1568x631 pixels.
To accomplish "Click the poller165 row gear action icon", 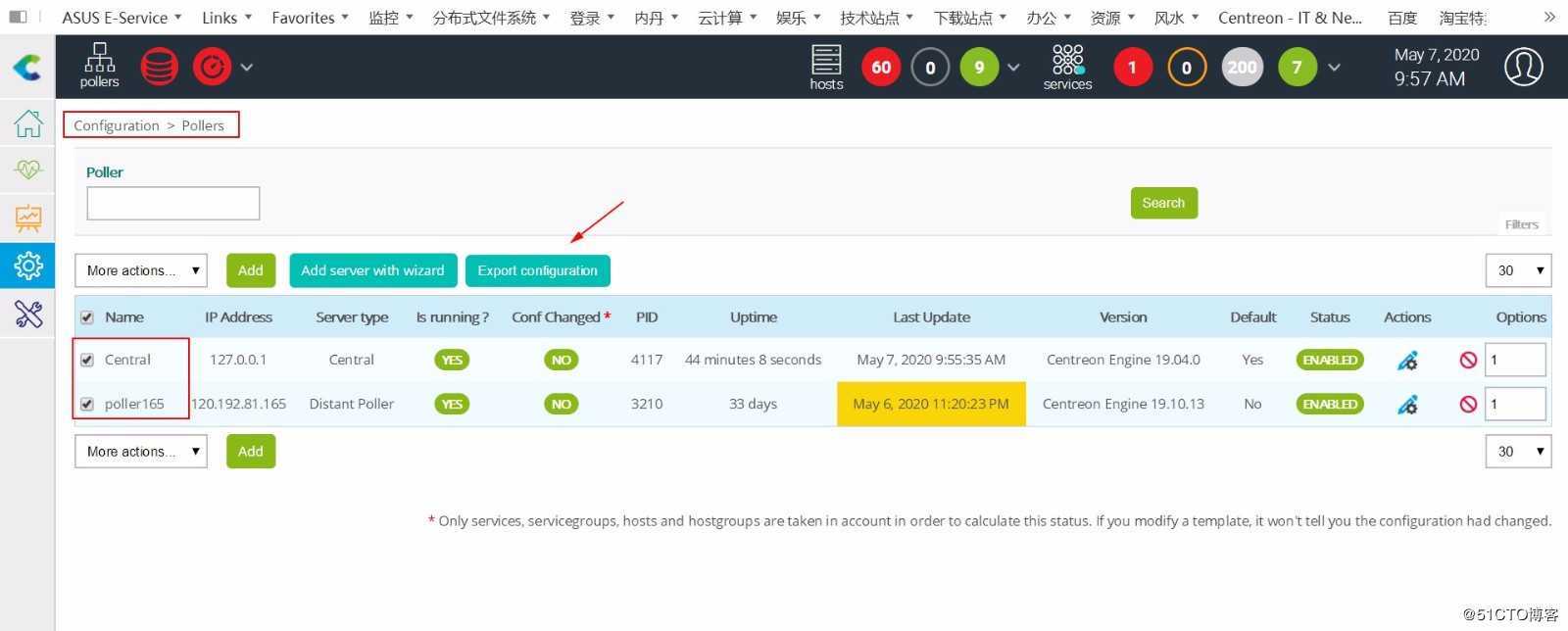I will [x=1407, y=404].
